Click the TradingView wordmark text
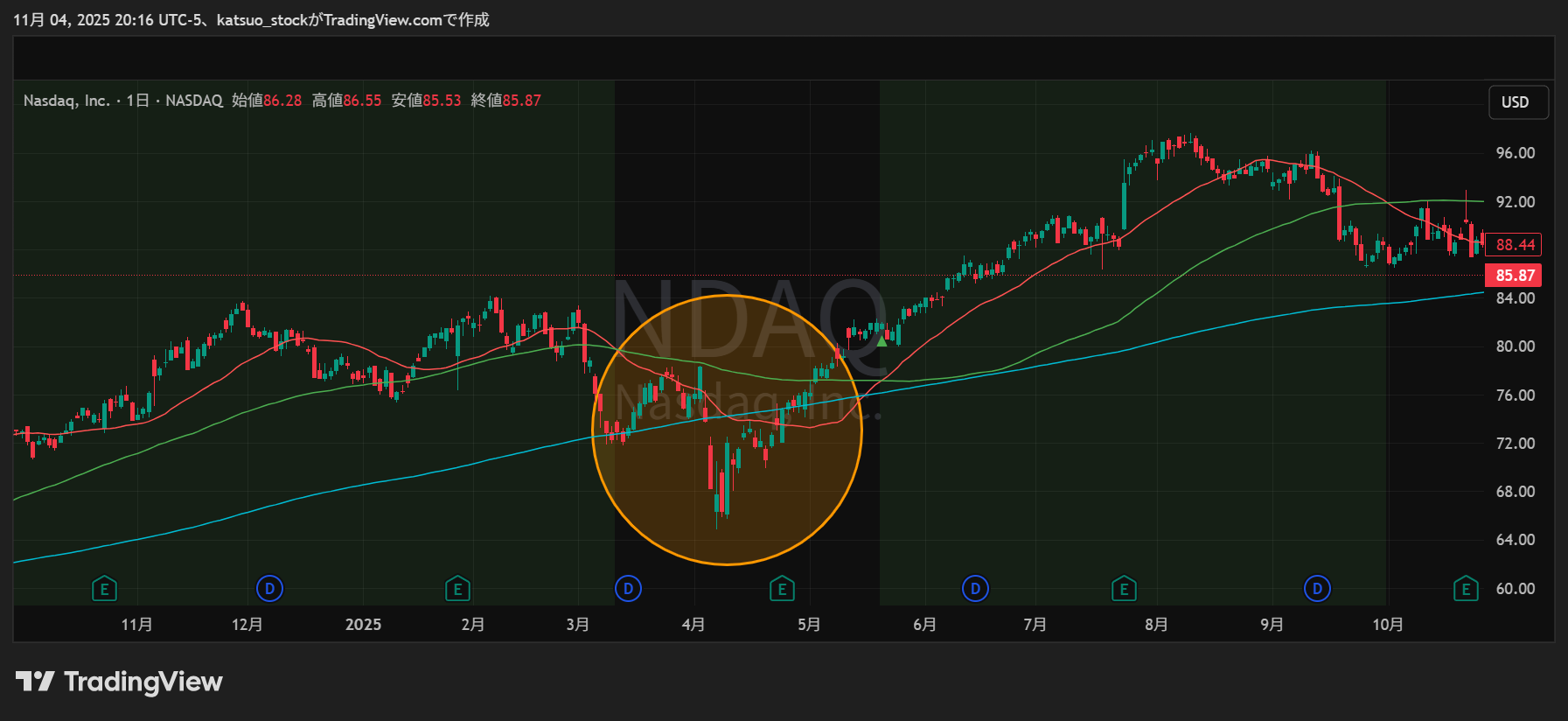Screen dimensions: 1568x721 pos(143,682)
